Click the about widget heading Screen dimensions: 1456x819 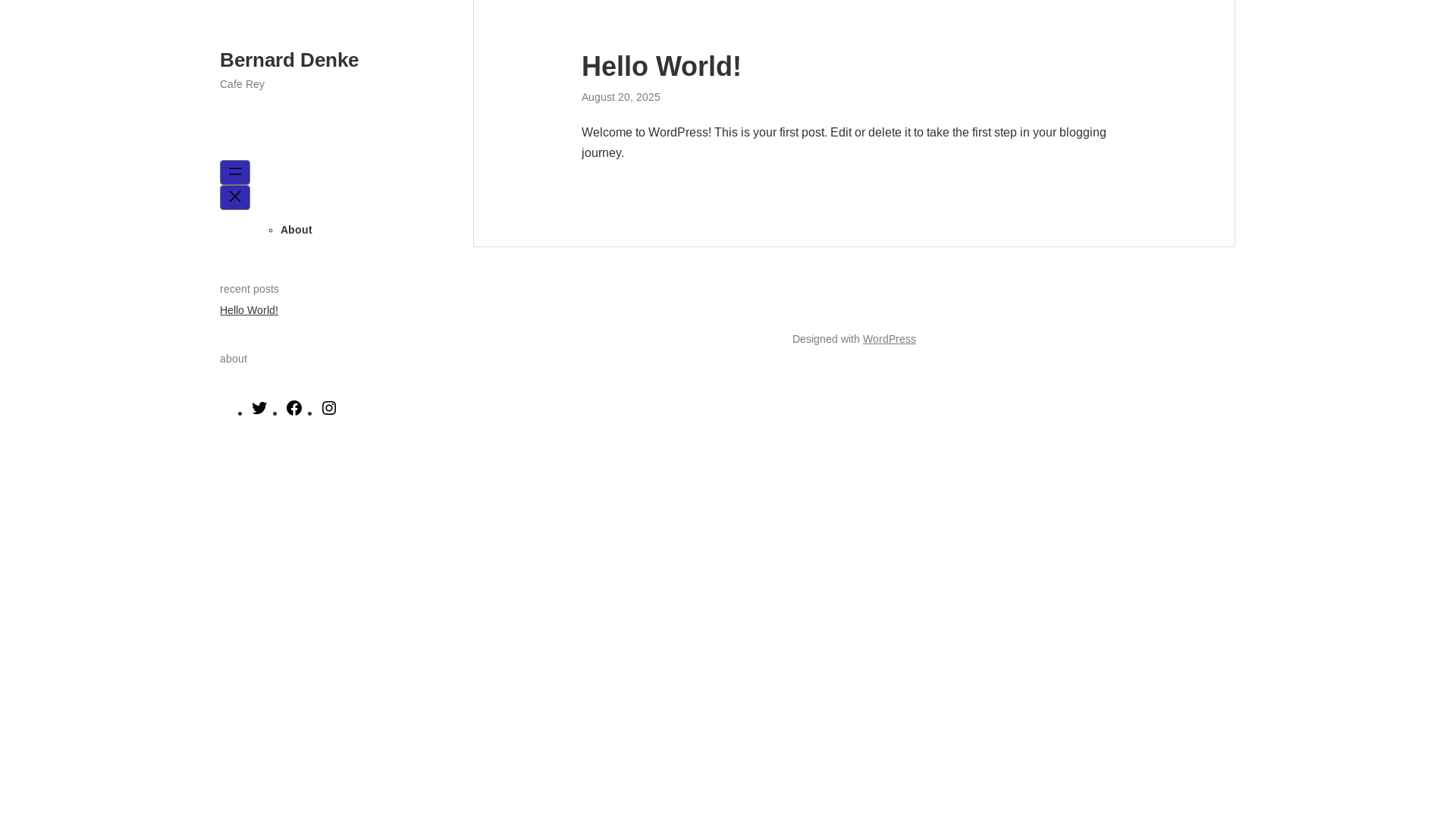coord(234,359)
